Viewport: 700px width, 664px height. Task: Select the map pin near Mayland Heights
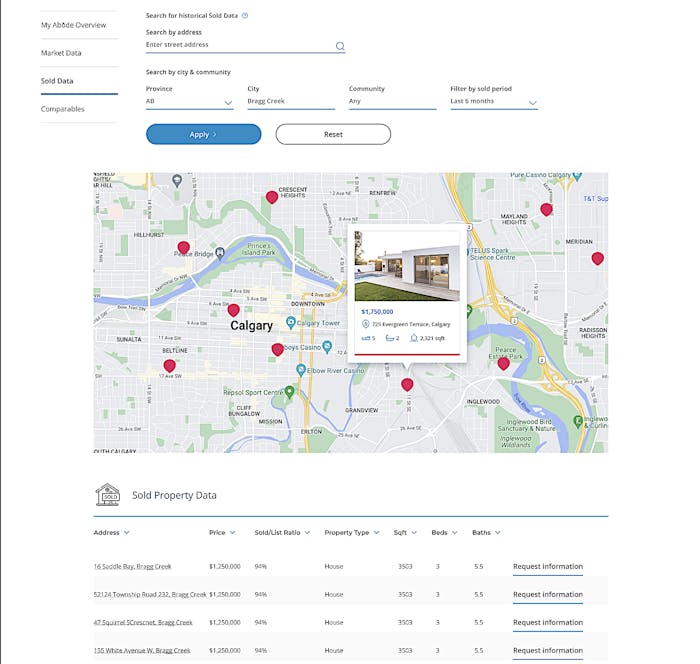pyautogui.click(x=546, y=209)
